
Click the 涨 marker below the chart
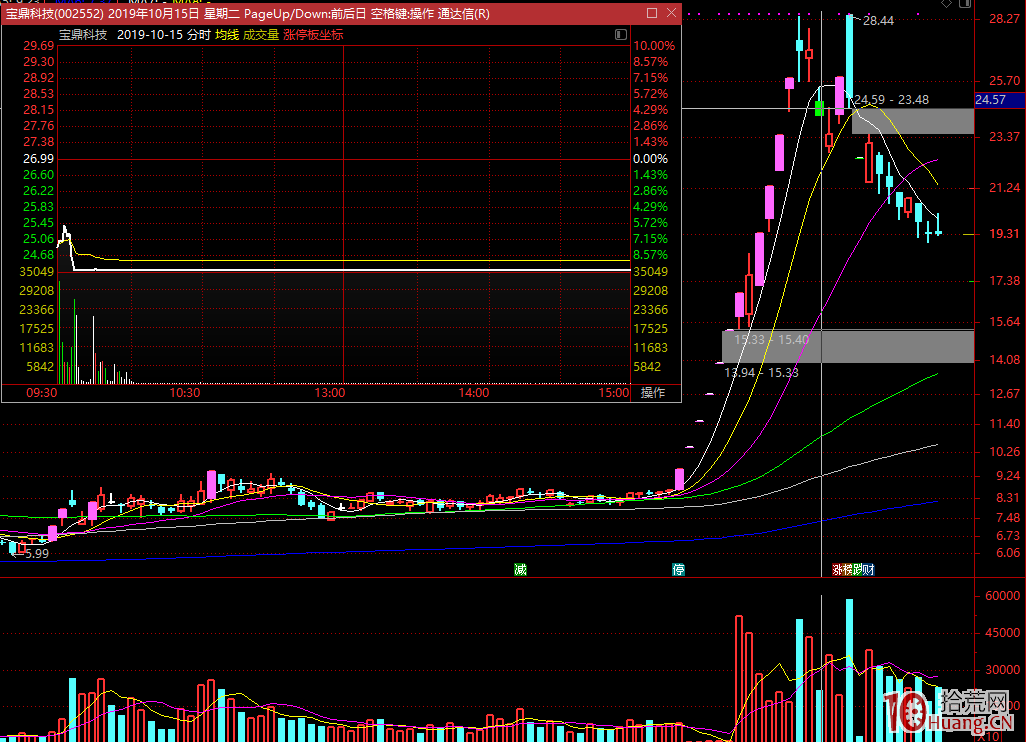[838, 569]
